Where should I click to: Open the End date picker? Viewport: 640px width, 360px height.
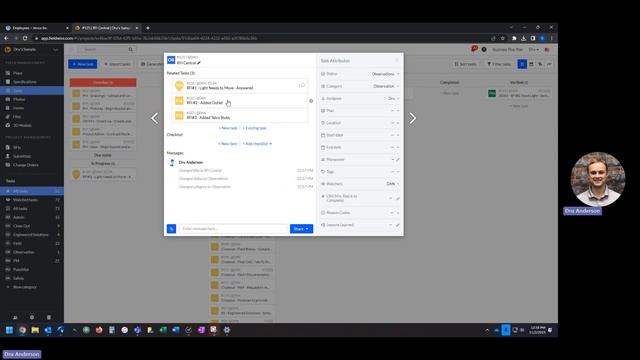tap(395, 147)
